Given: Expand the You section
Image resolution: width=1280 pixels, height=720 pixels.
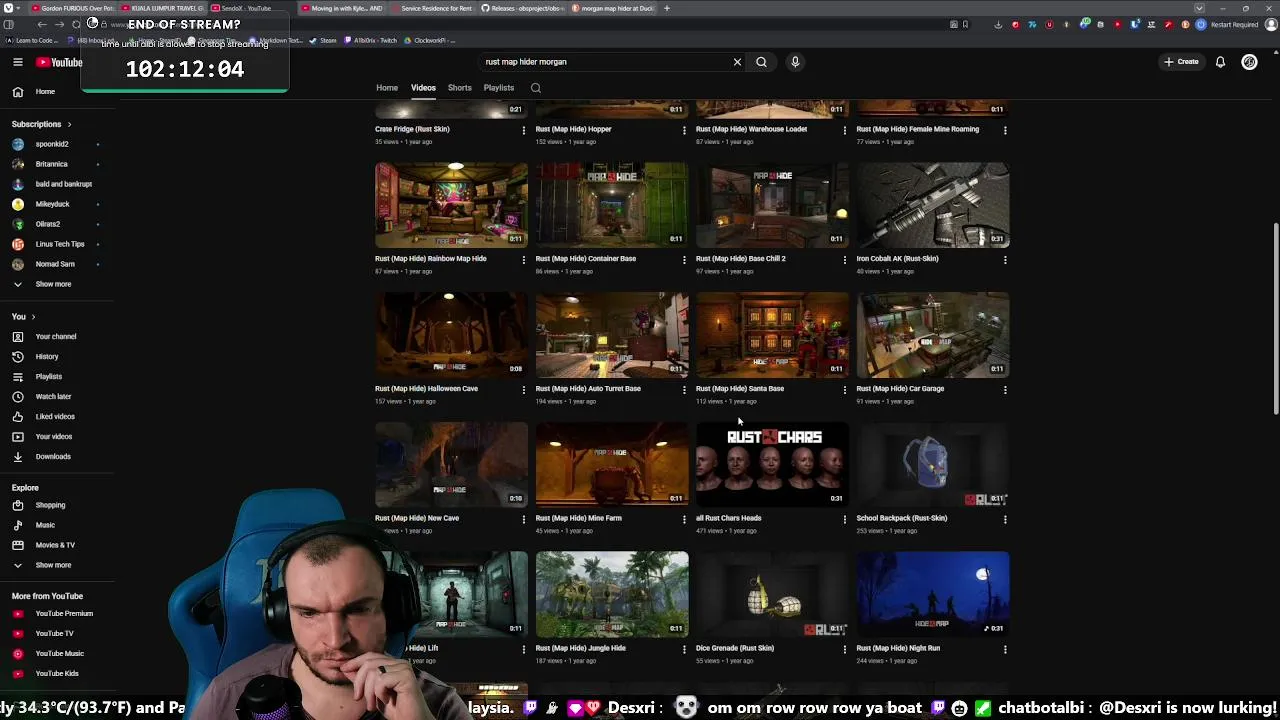Looking at the screenshot, I should pos(25,316).
